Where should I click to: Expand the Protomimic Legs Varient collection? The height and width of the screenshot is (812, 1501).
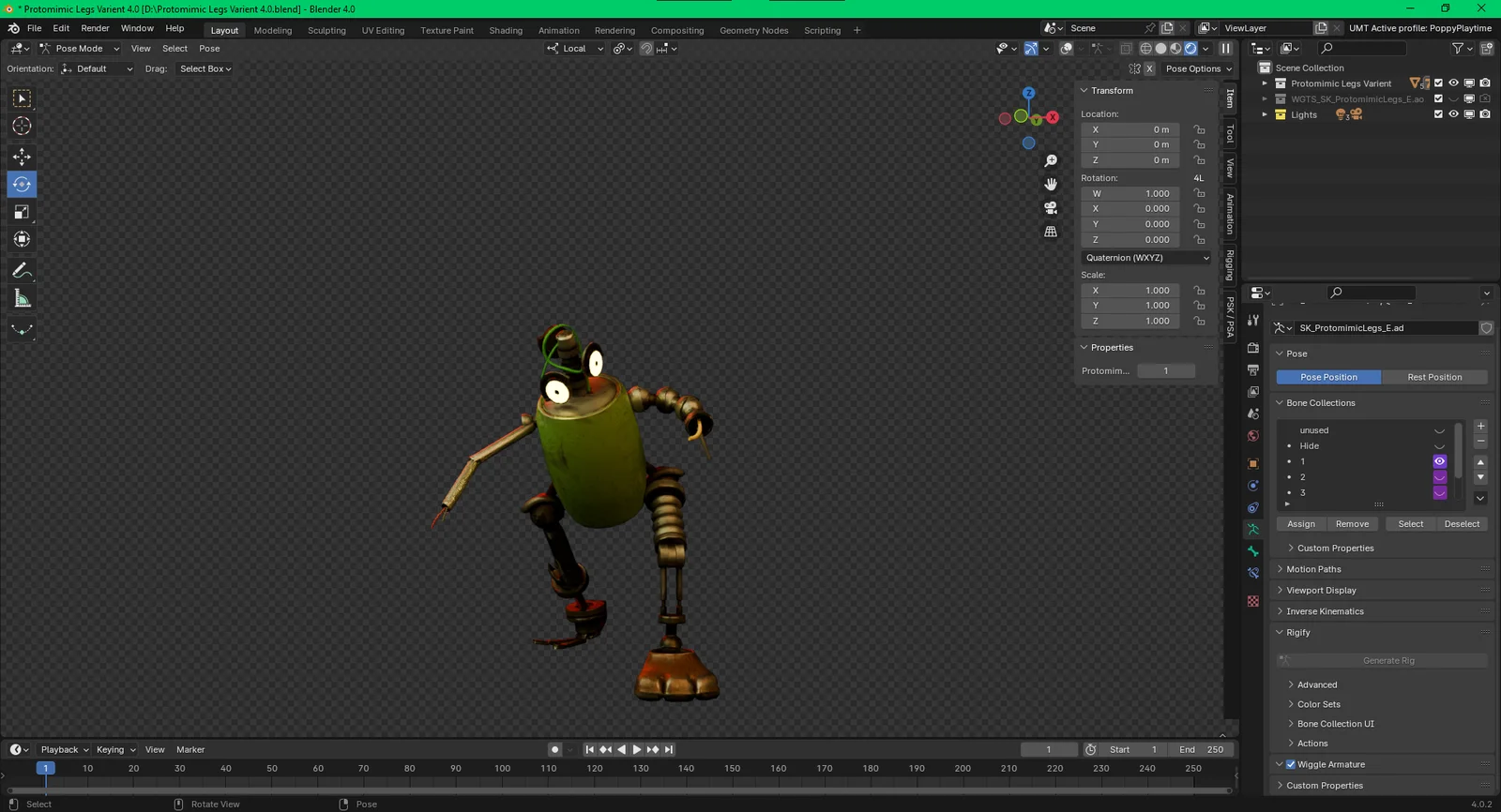click(x=1265, y=83)
